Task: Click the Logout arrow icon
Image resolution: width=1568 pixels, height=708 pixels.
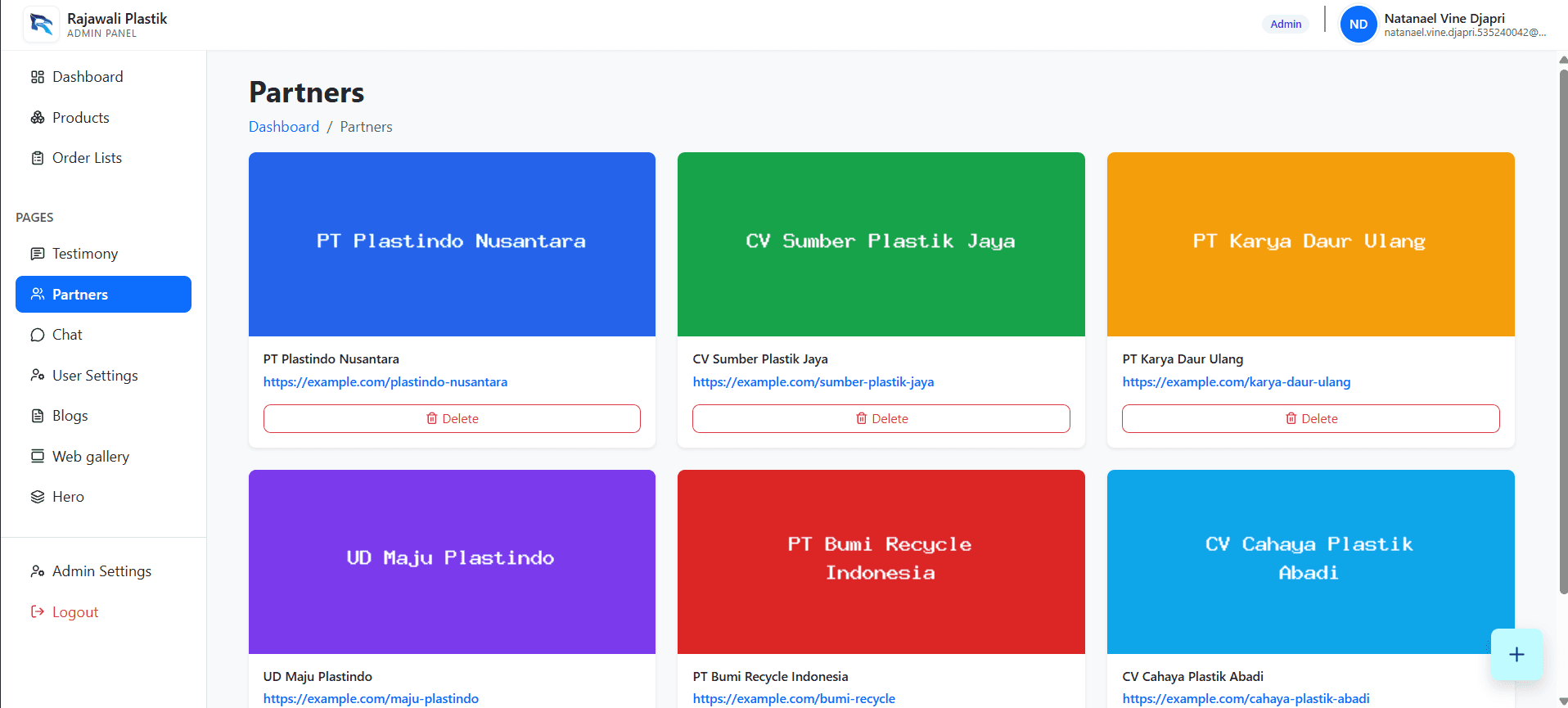Action: tap(38, 611)
